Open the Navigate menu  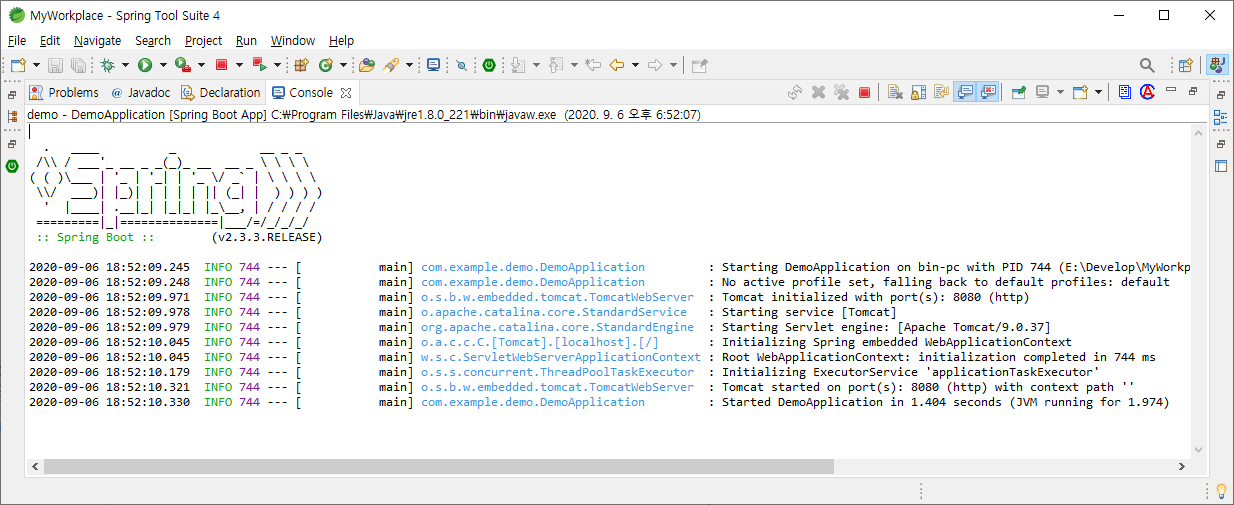[x=98, y=41]
